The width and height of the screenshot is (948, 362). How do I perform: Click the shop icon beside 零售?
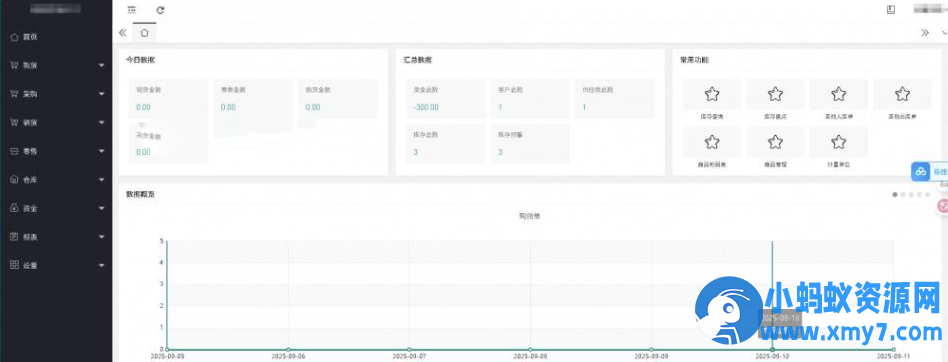coord(15,151)
